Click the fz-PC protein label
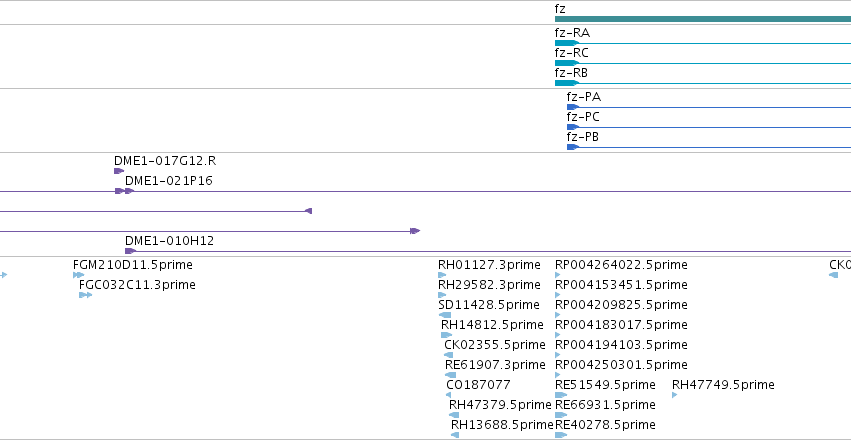This screenshot has height=440, width=851. click(x=583, y=117)
